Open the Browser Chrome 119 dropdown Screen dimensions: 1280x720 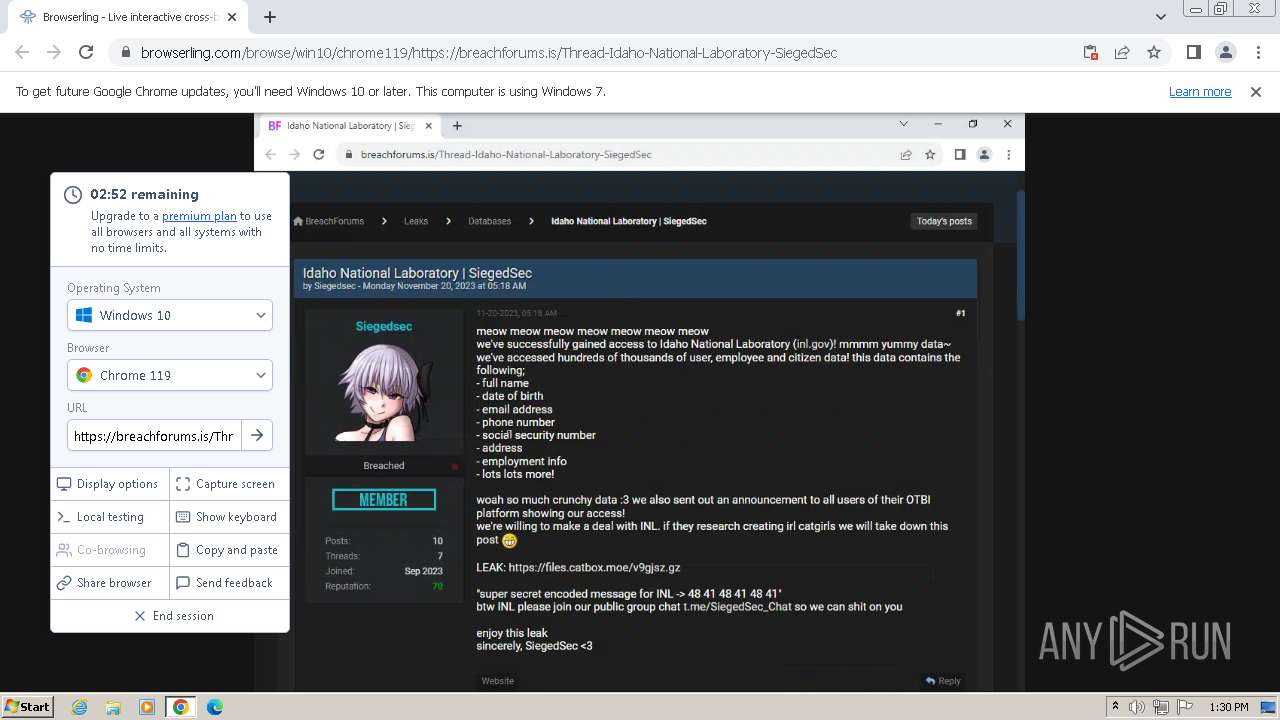pos(170,375)
